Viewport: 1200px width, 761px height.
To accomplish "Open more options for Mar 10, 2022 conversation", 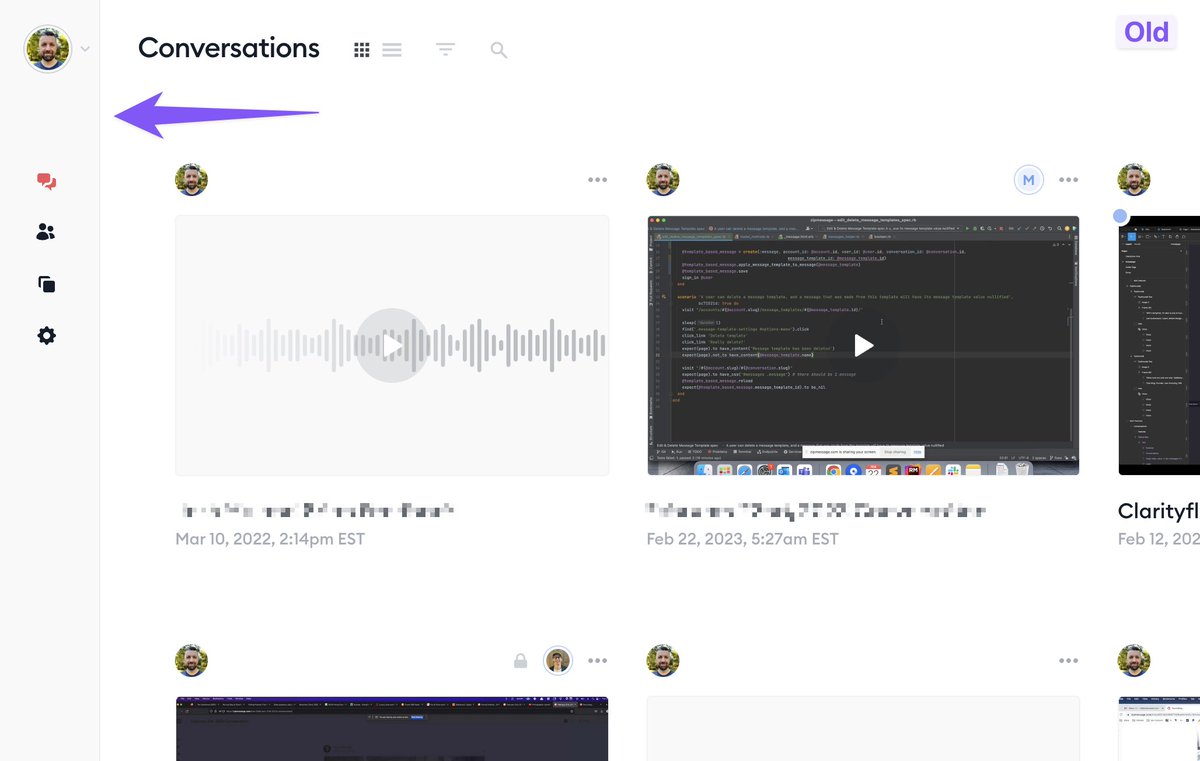I will tap(598, 180).
